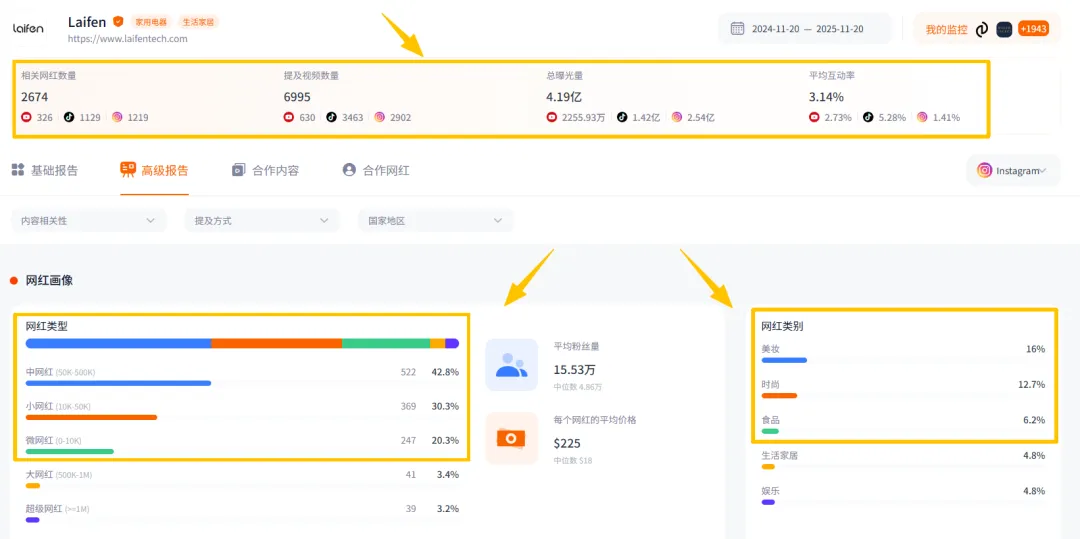Viewport: 1080px width, 539px height.
Task: Expand the 国家地区 dropdown
Action: (435, 220)
